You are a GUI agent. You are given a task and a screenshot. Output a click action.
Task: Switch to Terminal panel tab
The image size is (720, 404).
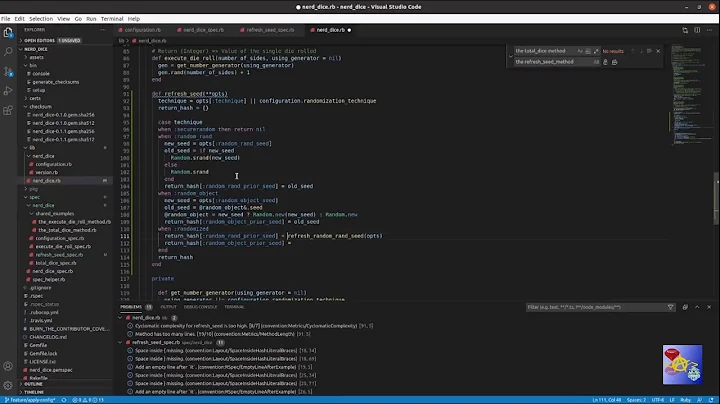[x=234, y=307]
